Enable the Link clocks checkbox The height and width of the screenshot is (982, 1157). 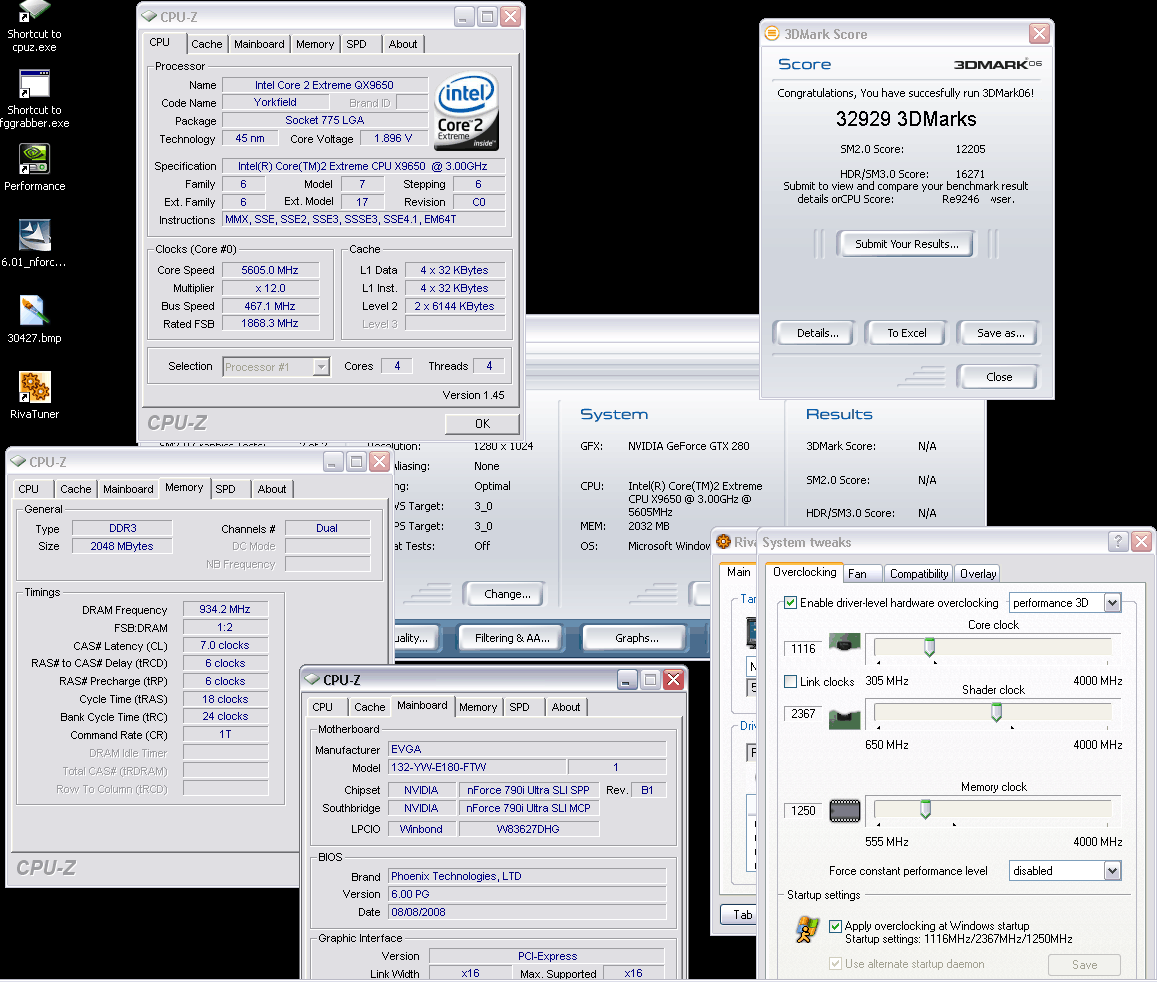coord(791,682)
